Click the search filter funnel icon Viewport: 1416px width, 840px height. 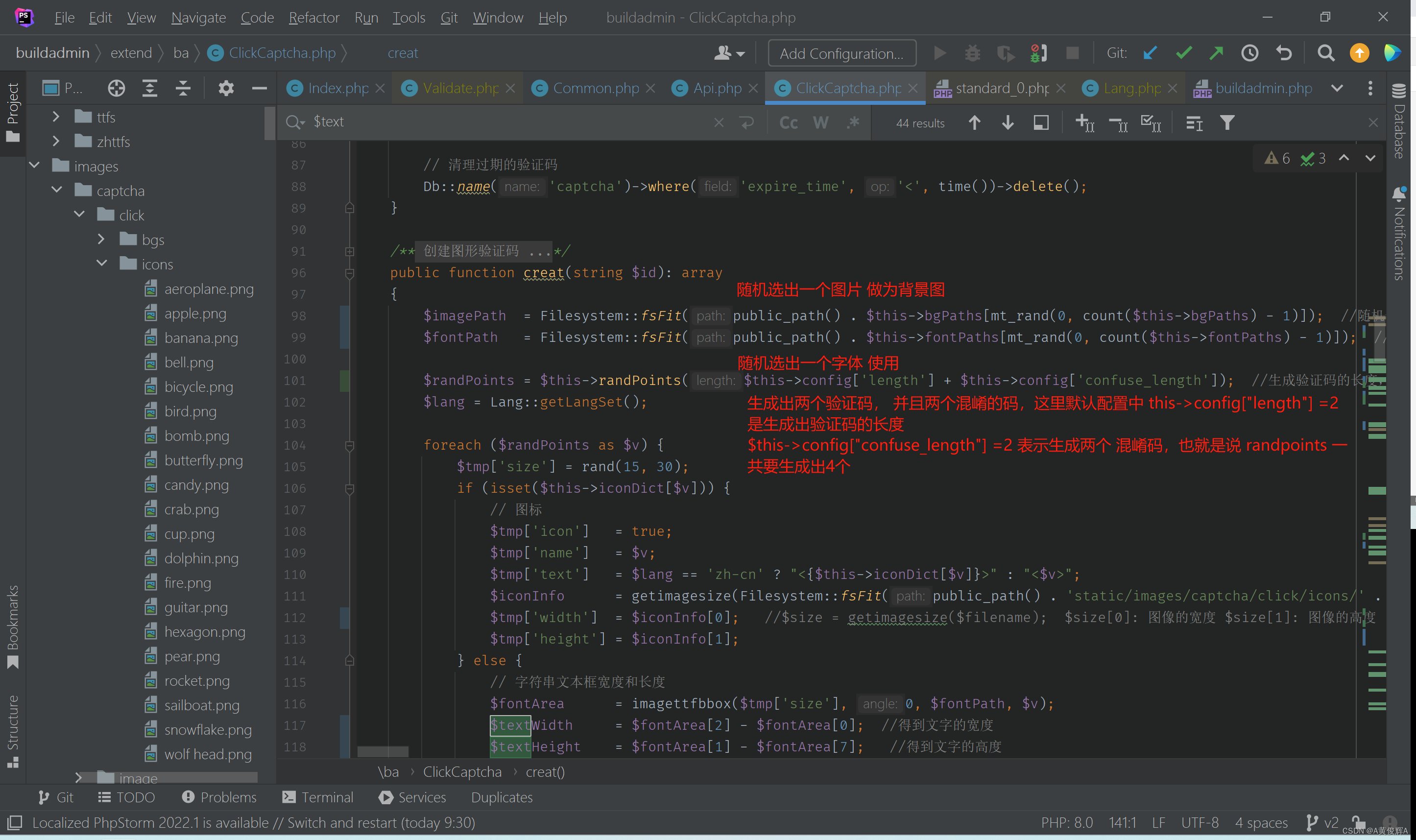tap(1227, 123)
